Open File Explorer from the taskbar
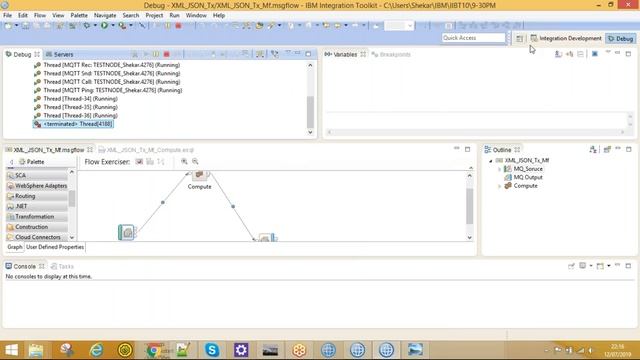 point(36,350)
